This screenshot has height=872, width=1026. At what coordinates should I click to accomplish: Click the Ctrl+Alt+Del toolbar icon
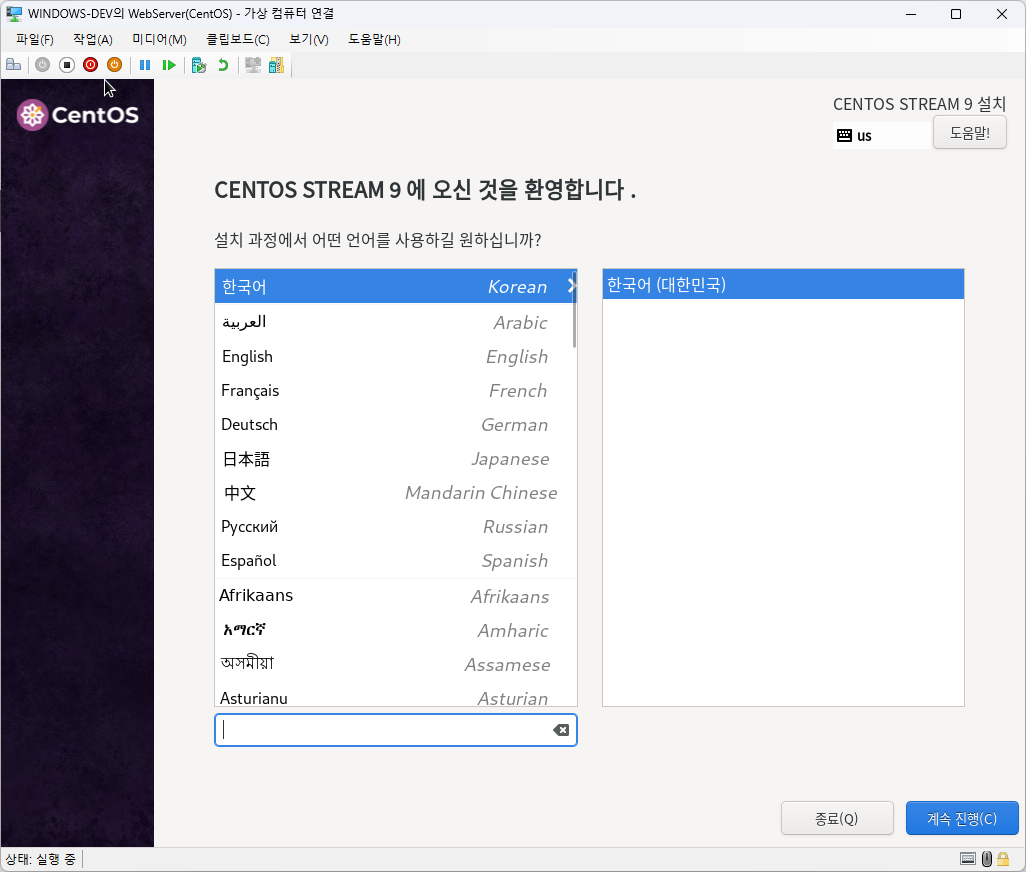(x=14, y=65)
